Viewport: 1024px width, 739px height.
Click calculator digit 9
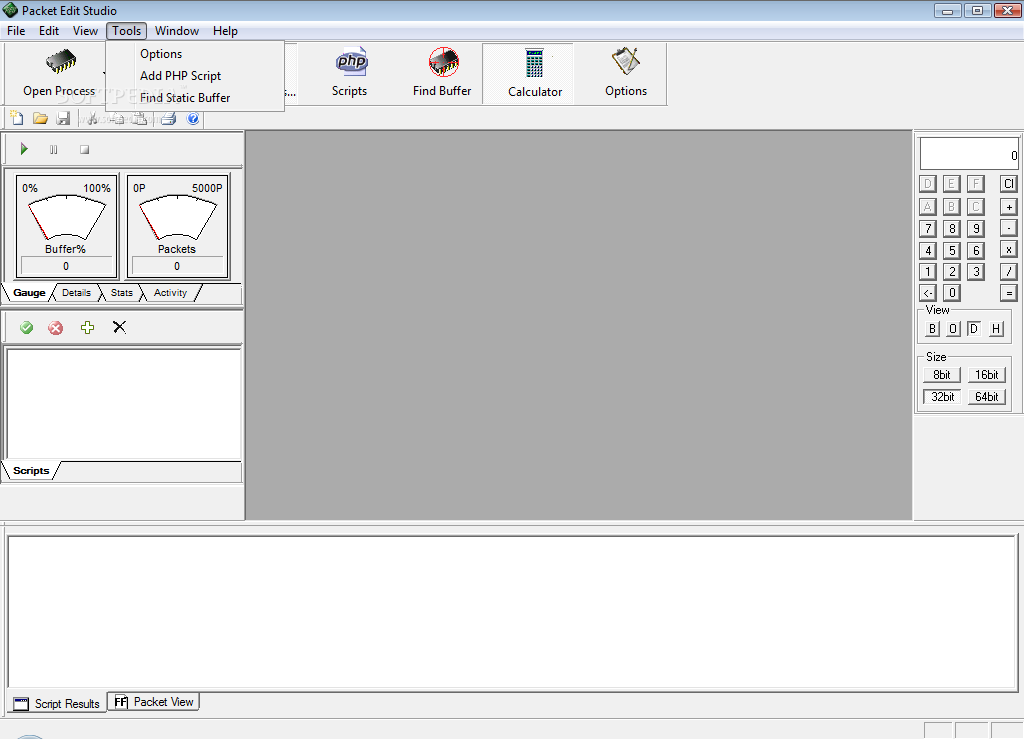click(976, 228)
